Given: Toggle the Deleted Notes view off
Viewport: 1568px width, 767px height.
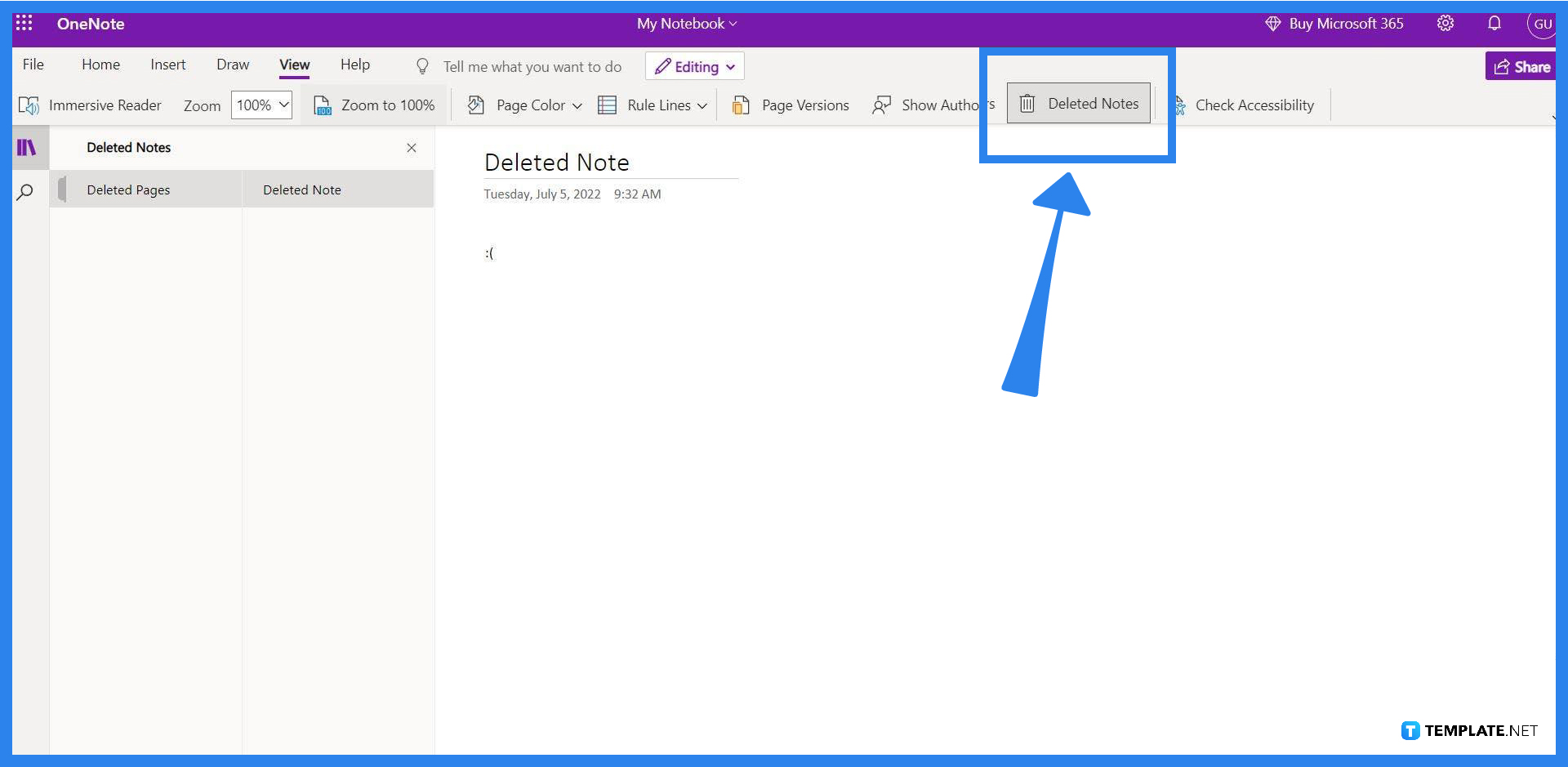Looking at the screenshot, I should [412, 149].
